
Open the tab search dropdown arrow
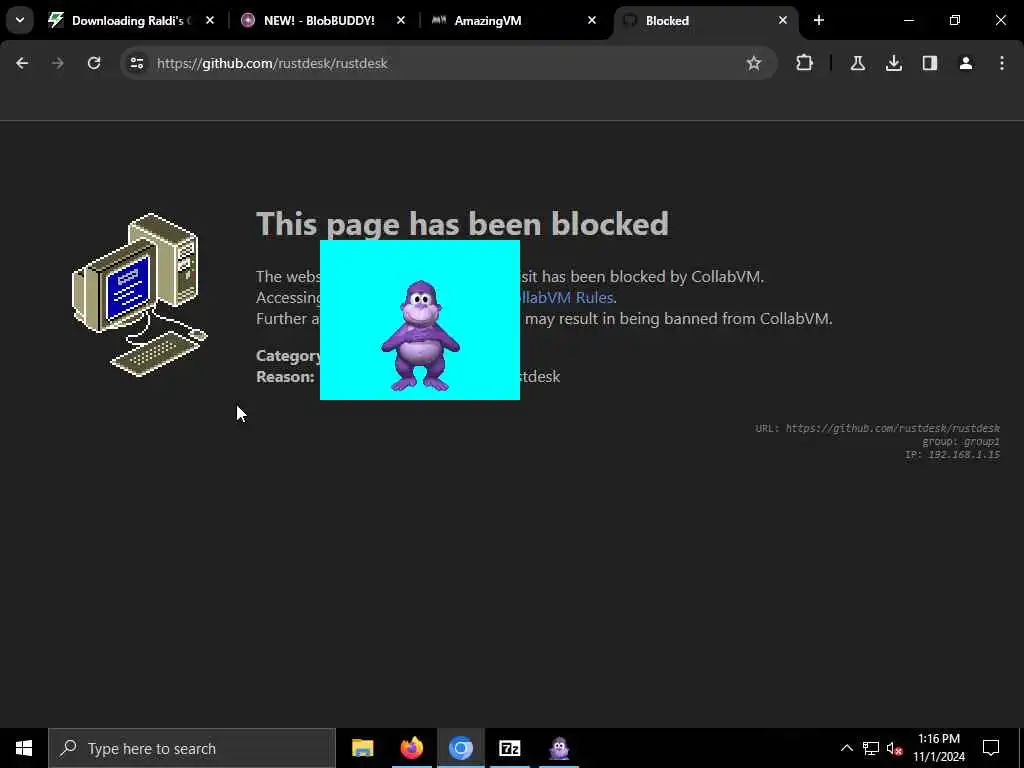(x=20, y=20)
